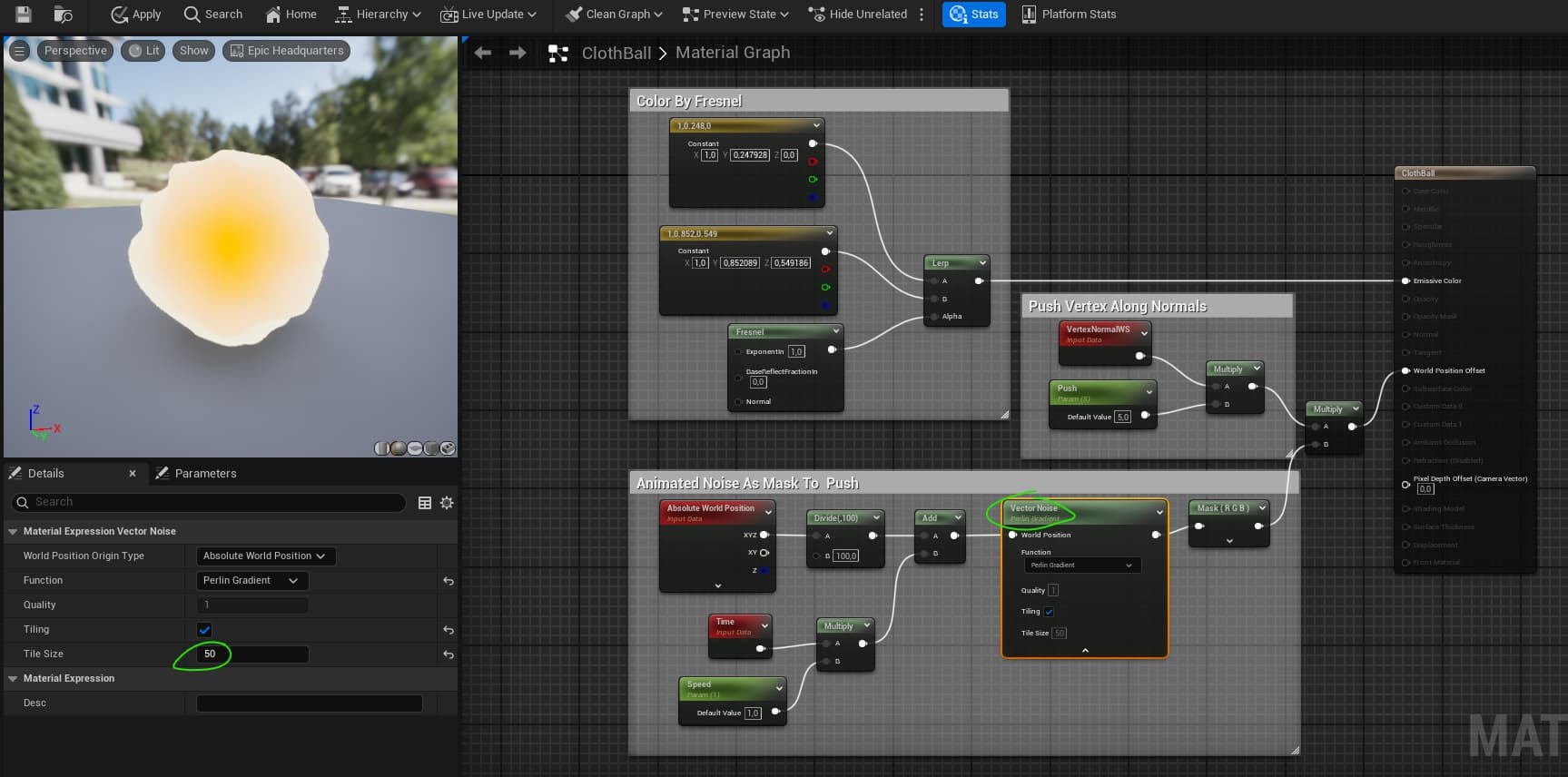1568x777 pixels.
Task: Click the Save icon in toolbar
Action: click(24, 15)
